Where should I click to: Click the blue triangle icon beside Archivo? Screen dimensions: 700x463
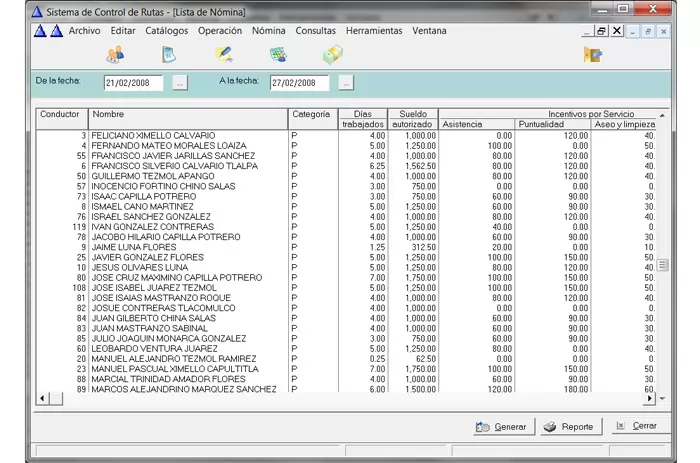coord(56,31)
